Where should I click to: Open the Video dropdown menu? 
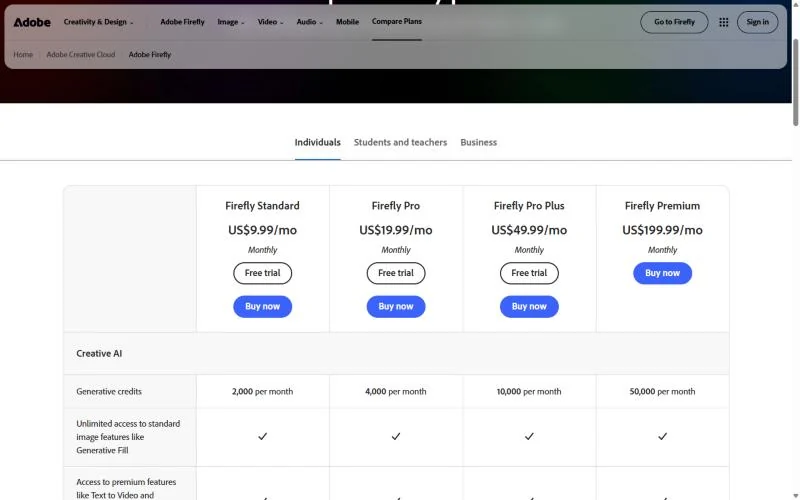(270, 22)
